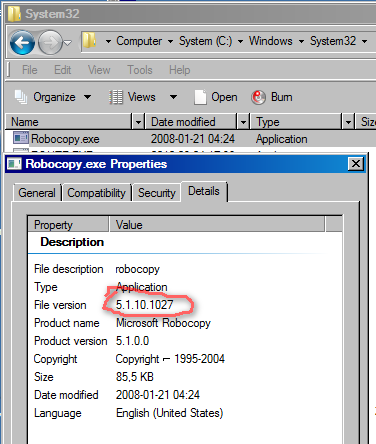This screenshot has width=376, height=444.
Task: Open the recent pages dropdown beside Forward
Action: tap(68, 43)
